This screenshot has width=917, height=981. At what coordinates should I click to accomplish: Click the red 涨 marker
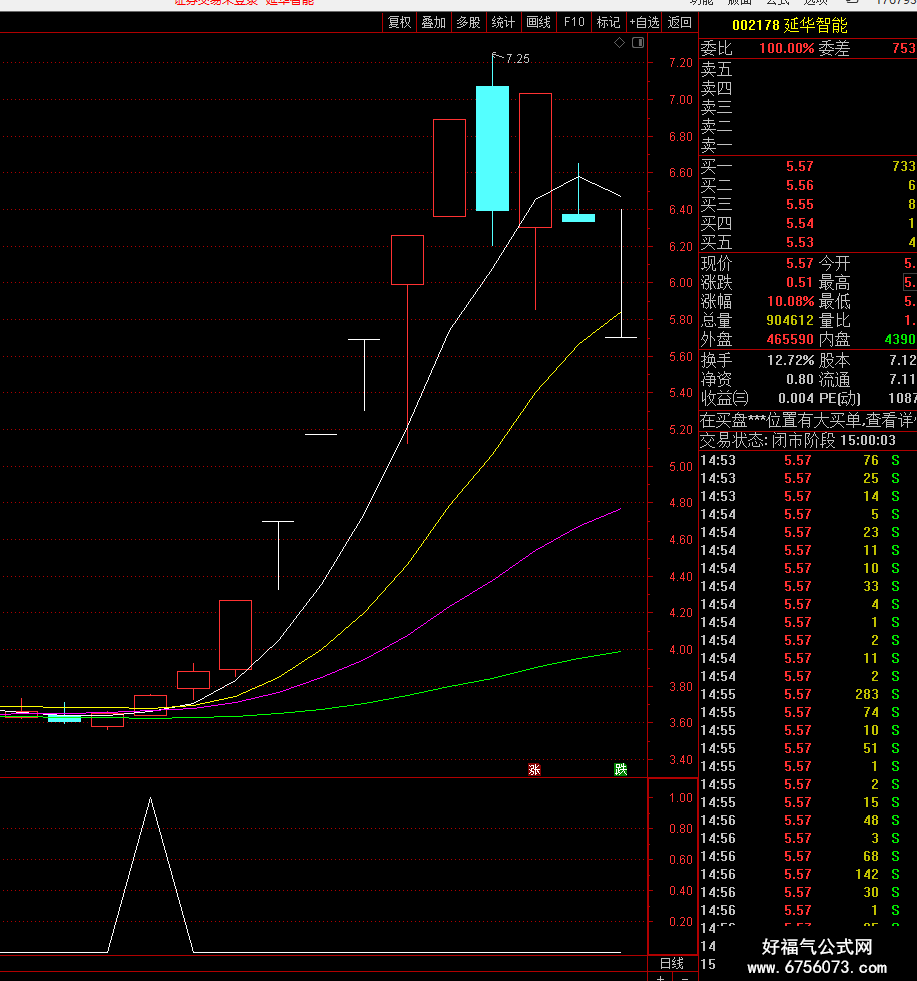pos(534,770)
